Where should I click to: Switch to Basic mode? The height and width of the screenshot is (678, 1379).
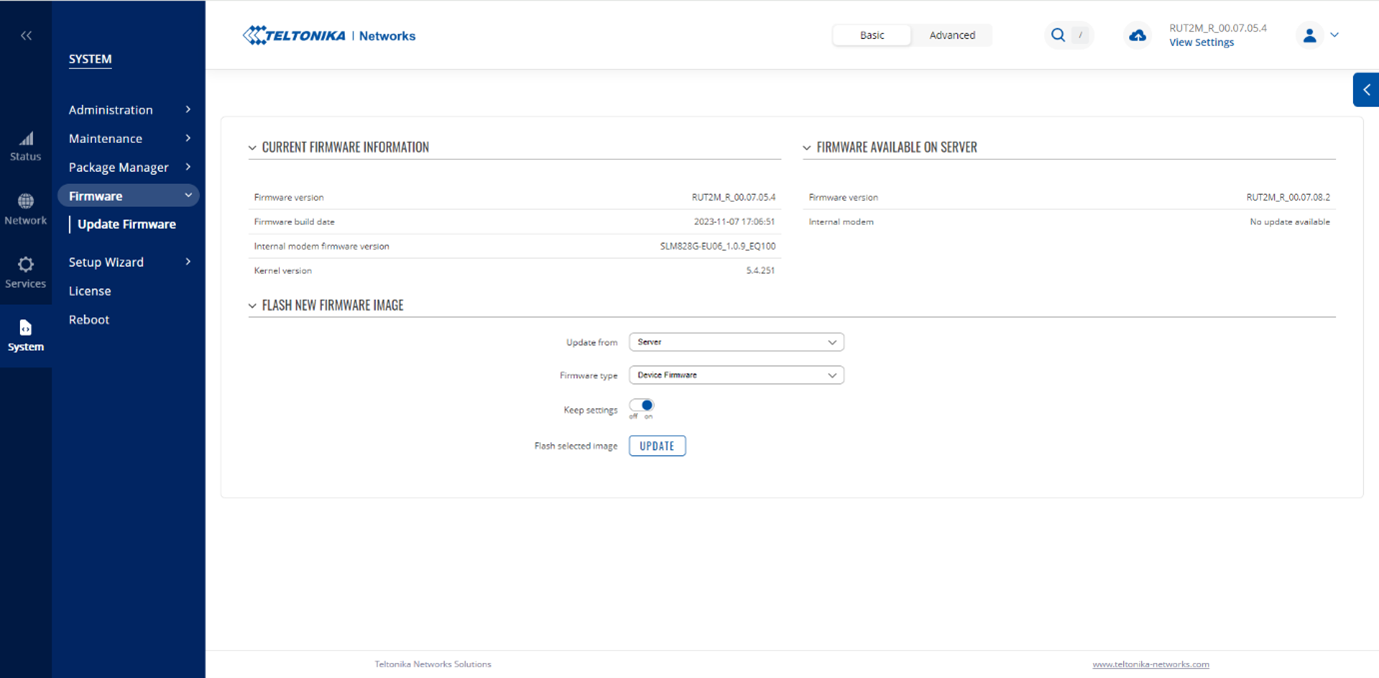(x=872, y=36)
